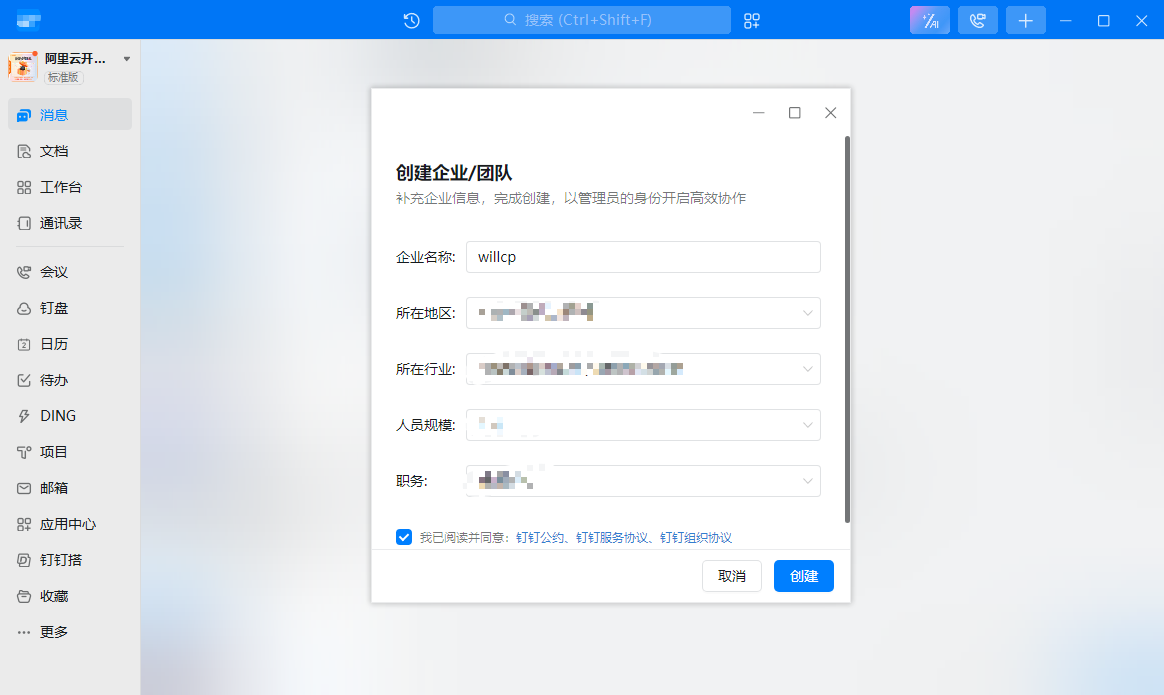Open 会议 in the sidebar
The height and width of the screenshot is (695, 1164).
[x=70, y=272]
